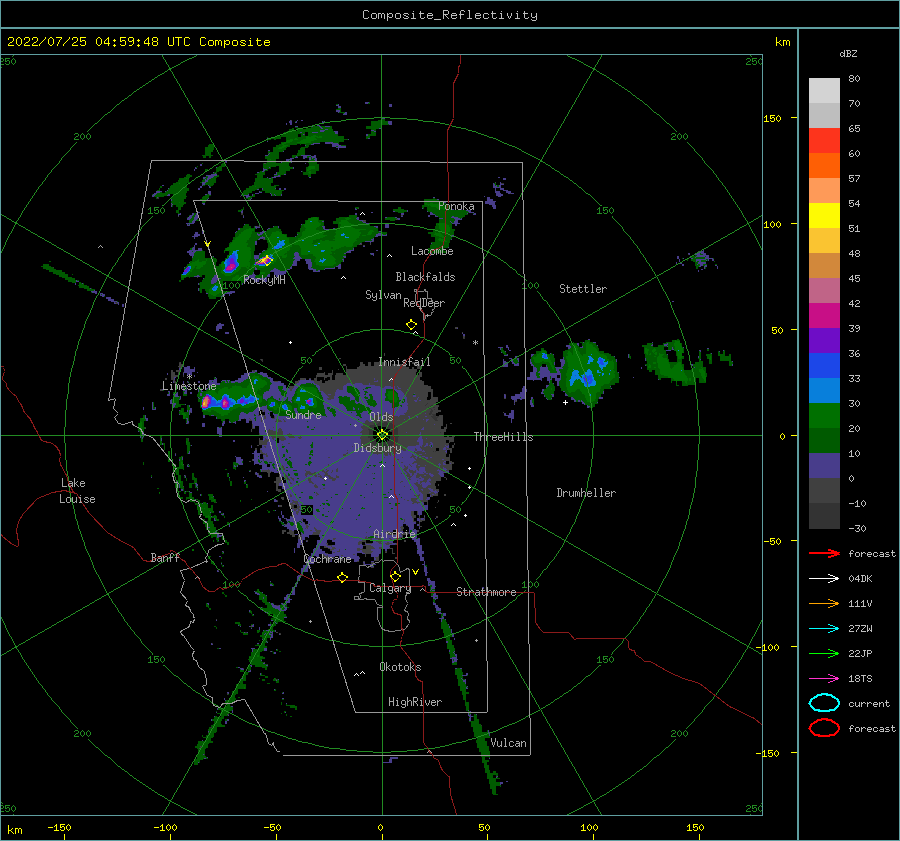Click the yellow diamond marker inside Calgary
The image size is (900, 841).
395,576
